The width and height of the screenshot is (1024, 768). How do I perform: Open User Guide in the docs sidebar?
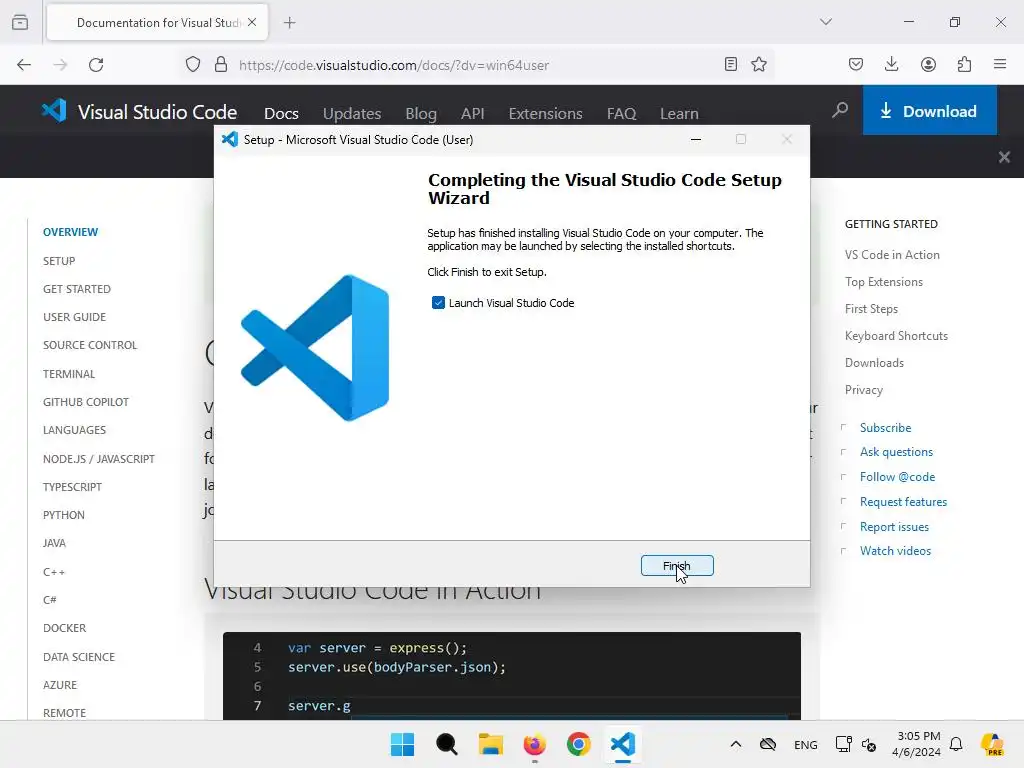pyautogui.click(x=74, y=317)
